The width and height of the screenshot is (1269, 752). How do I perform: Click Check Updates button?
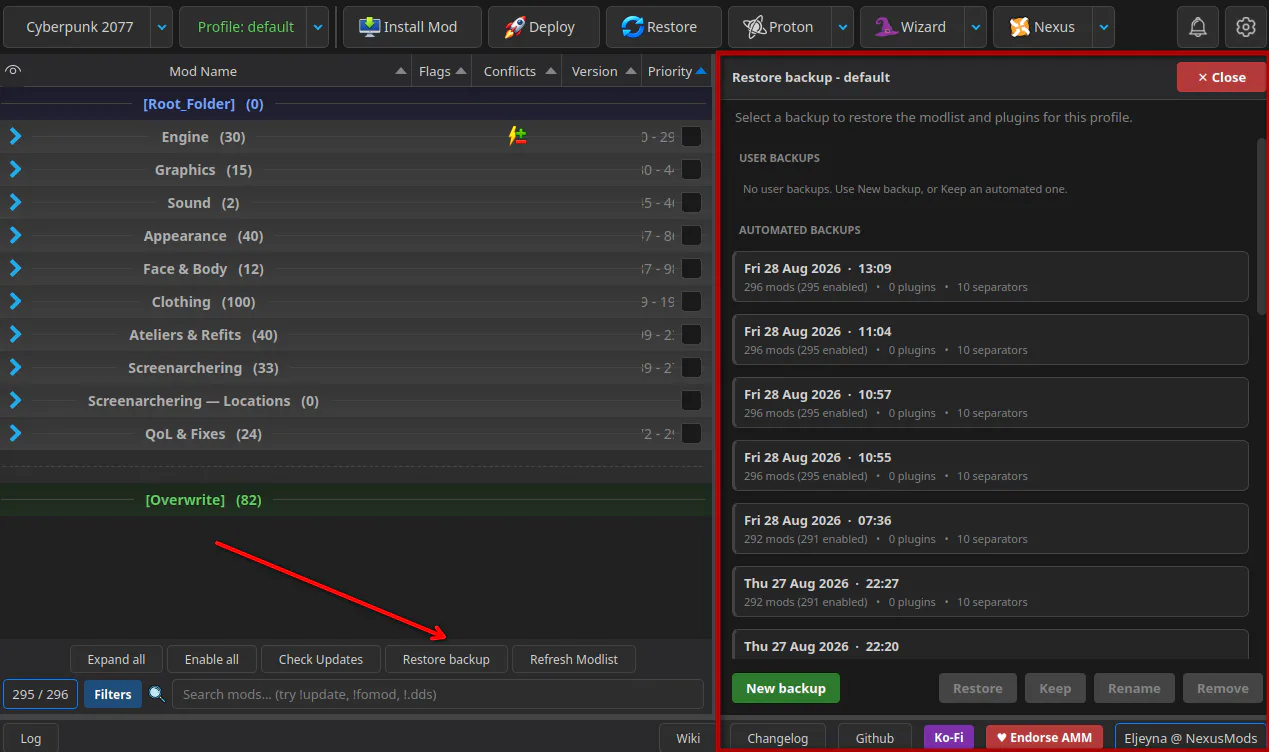[320, 659]
